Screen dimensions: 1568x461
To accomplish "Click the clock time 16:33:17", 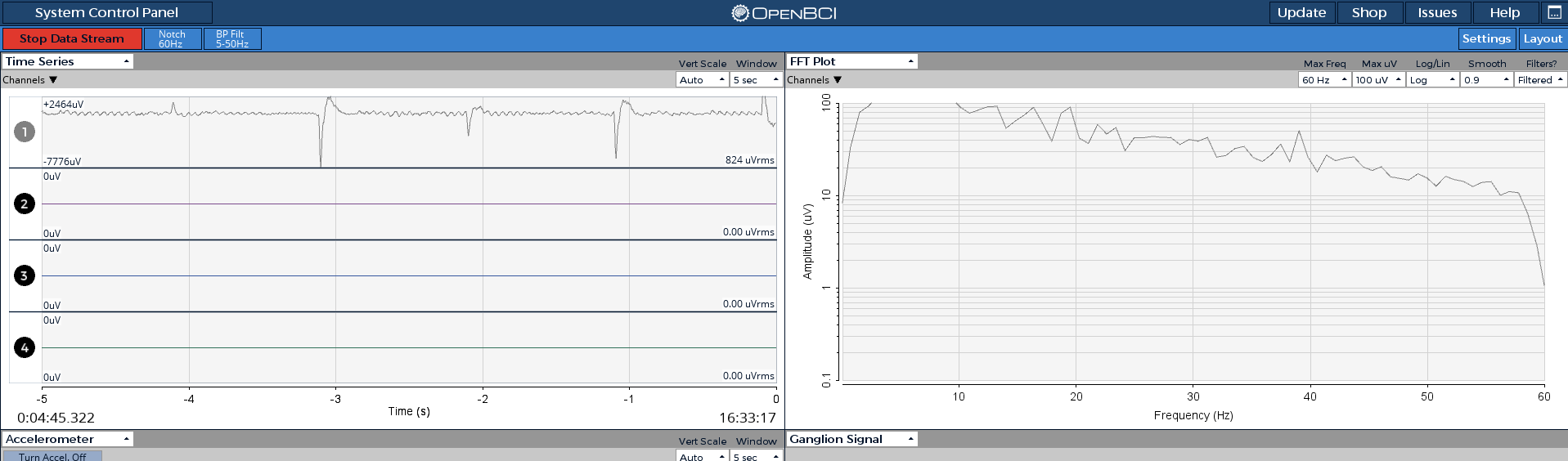I will 748,418.
